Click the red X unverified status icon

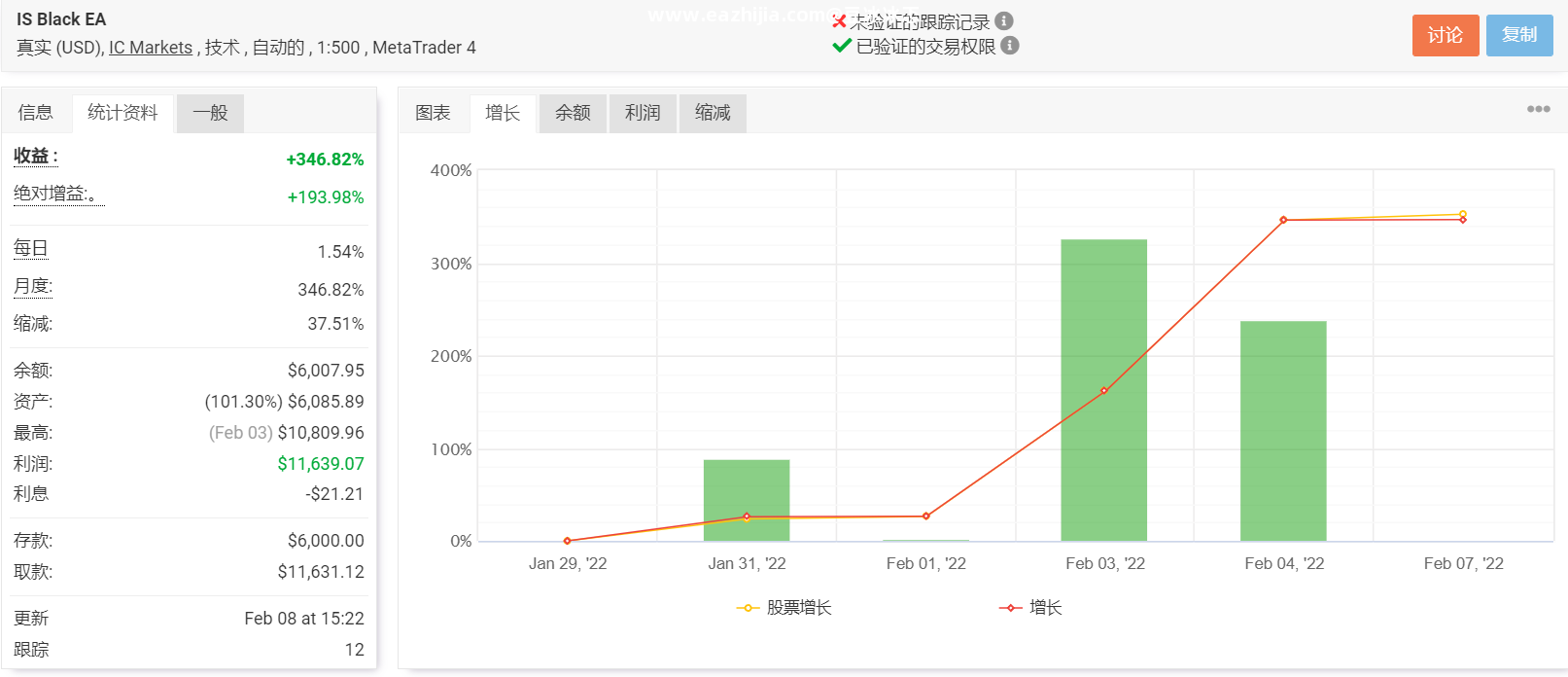(x=840, y=21)
